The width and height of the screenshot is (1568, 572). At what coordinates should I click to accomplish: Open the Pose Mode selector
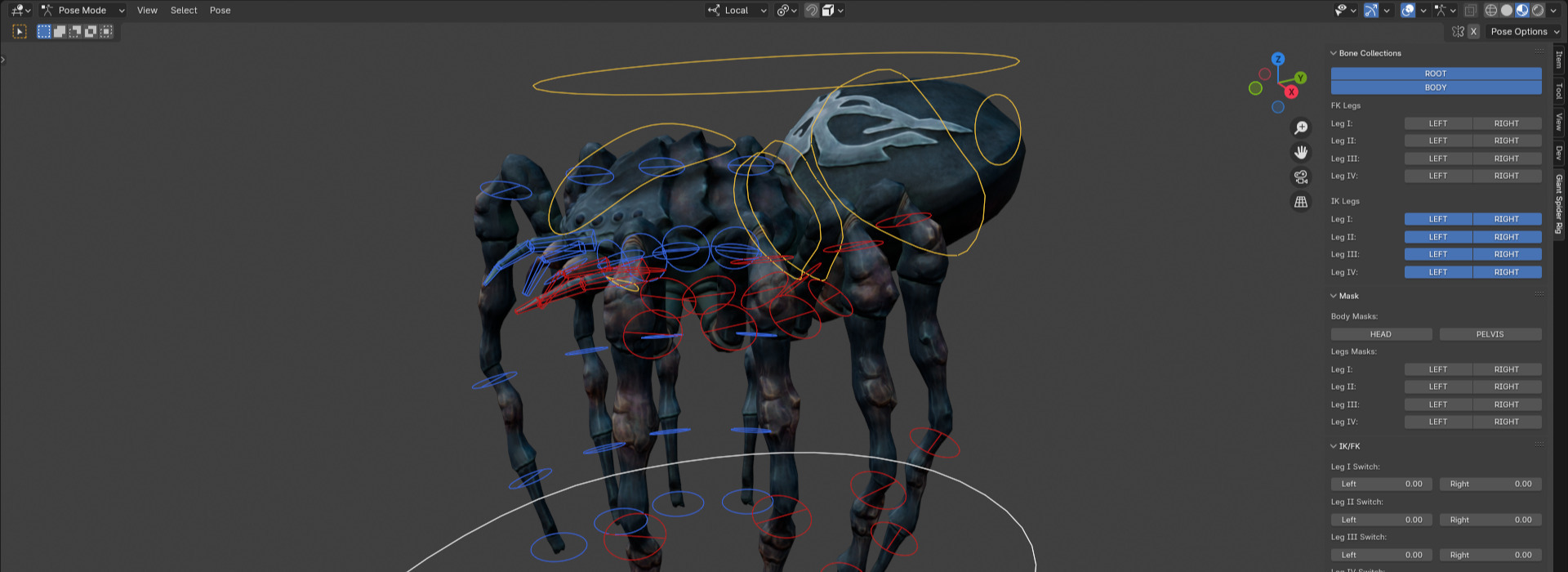click(82, 11)
